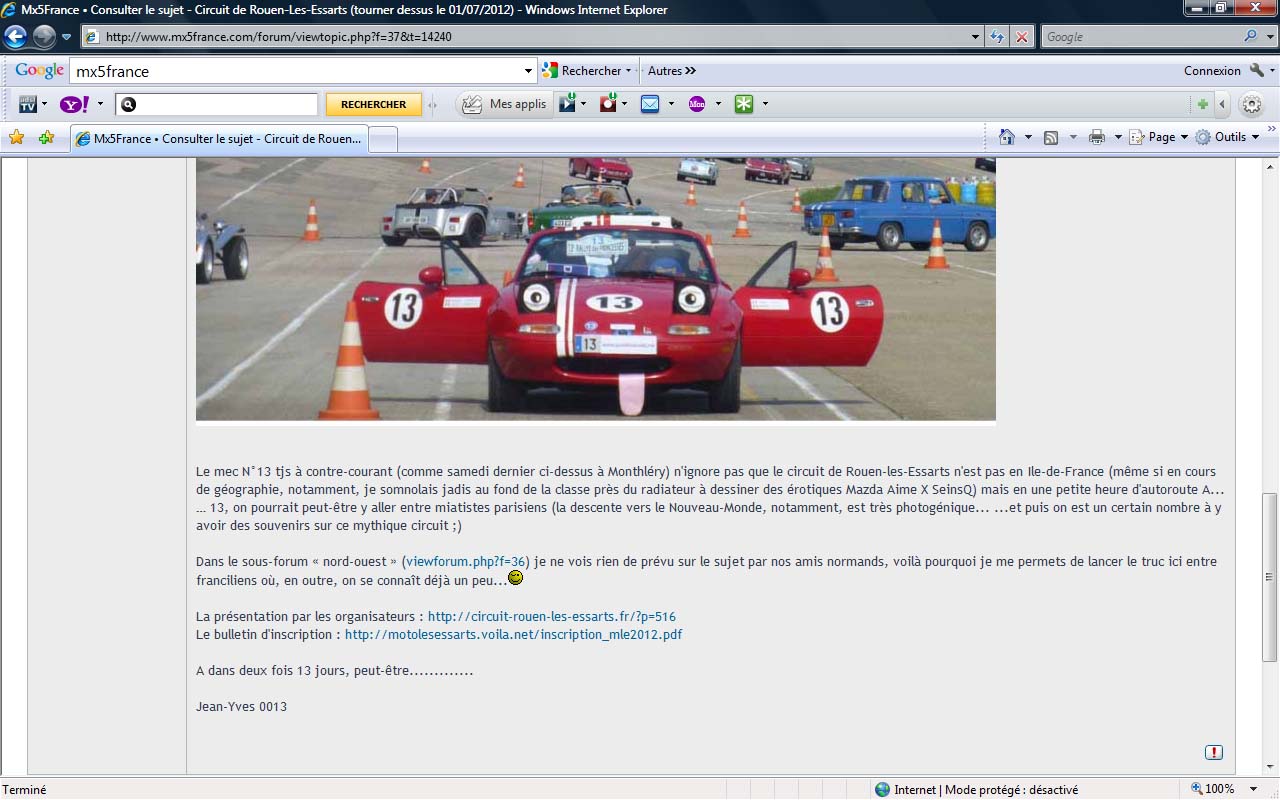Click the red camera app icon

pos(608,103)
